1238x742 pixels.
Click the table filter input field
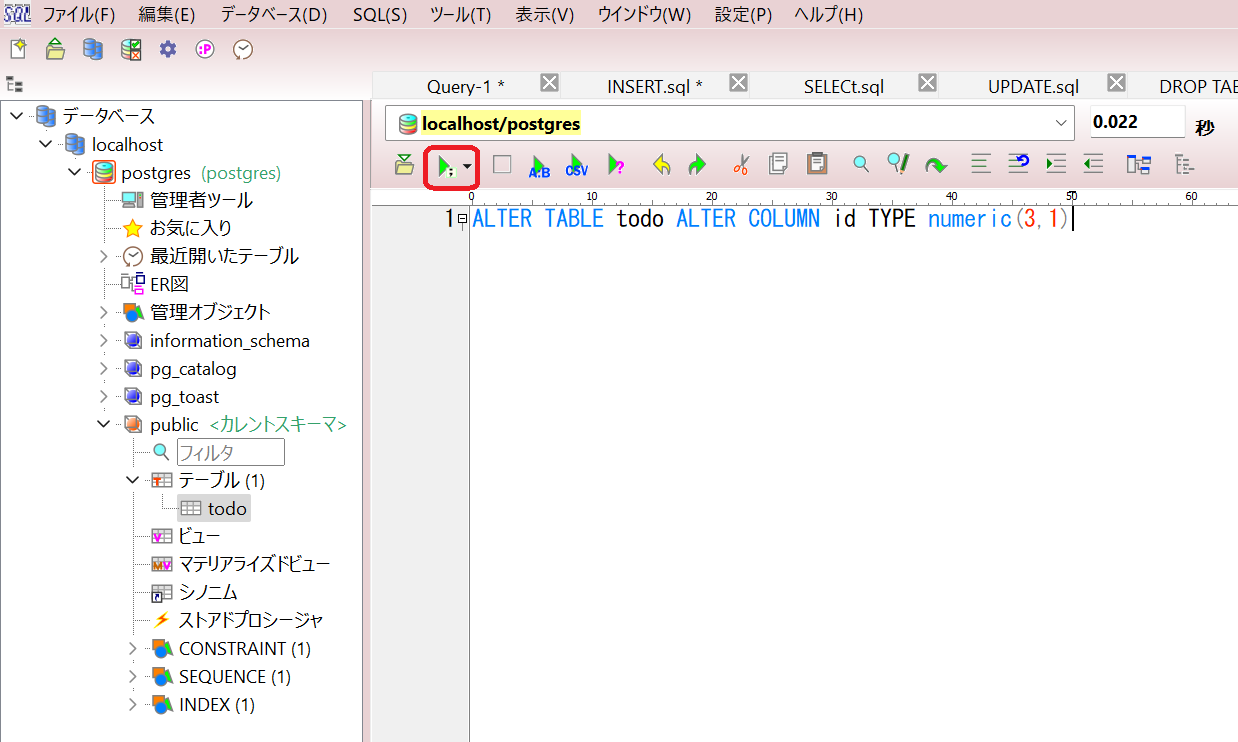[x=231, y=452]
